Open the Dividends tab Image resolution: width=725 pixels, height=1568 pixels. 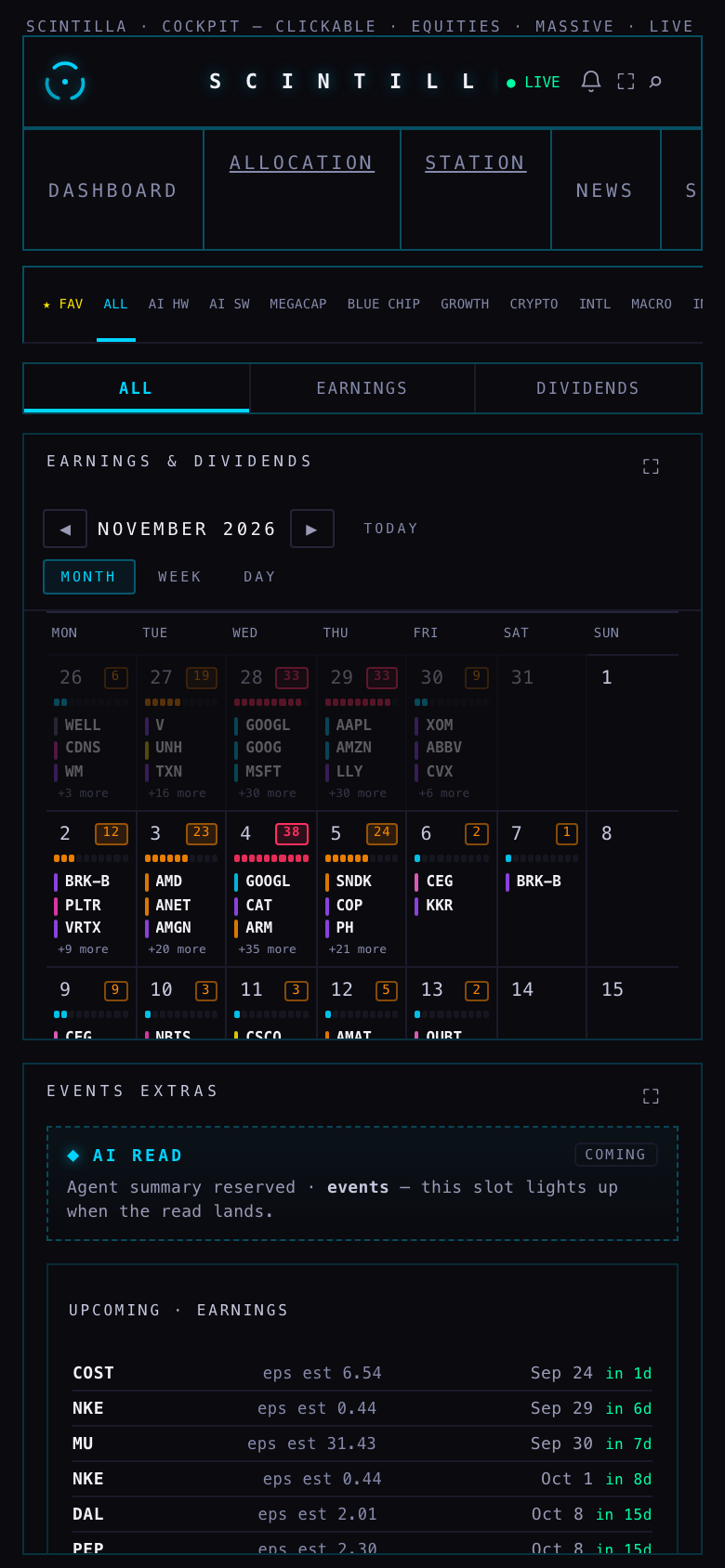coord(587,388)
